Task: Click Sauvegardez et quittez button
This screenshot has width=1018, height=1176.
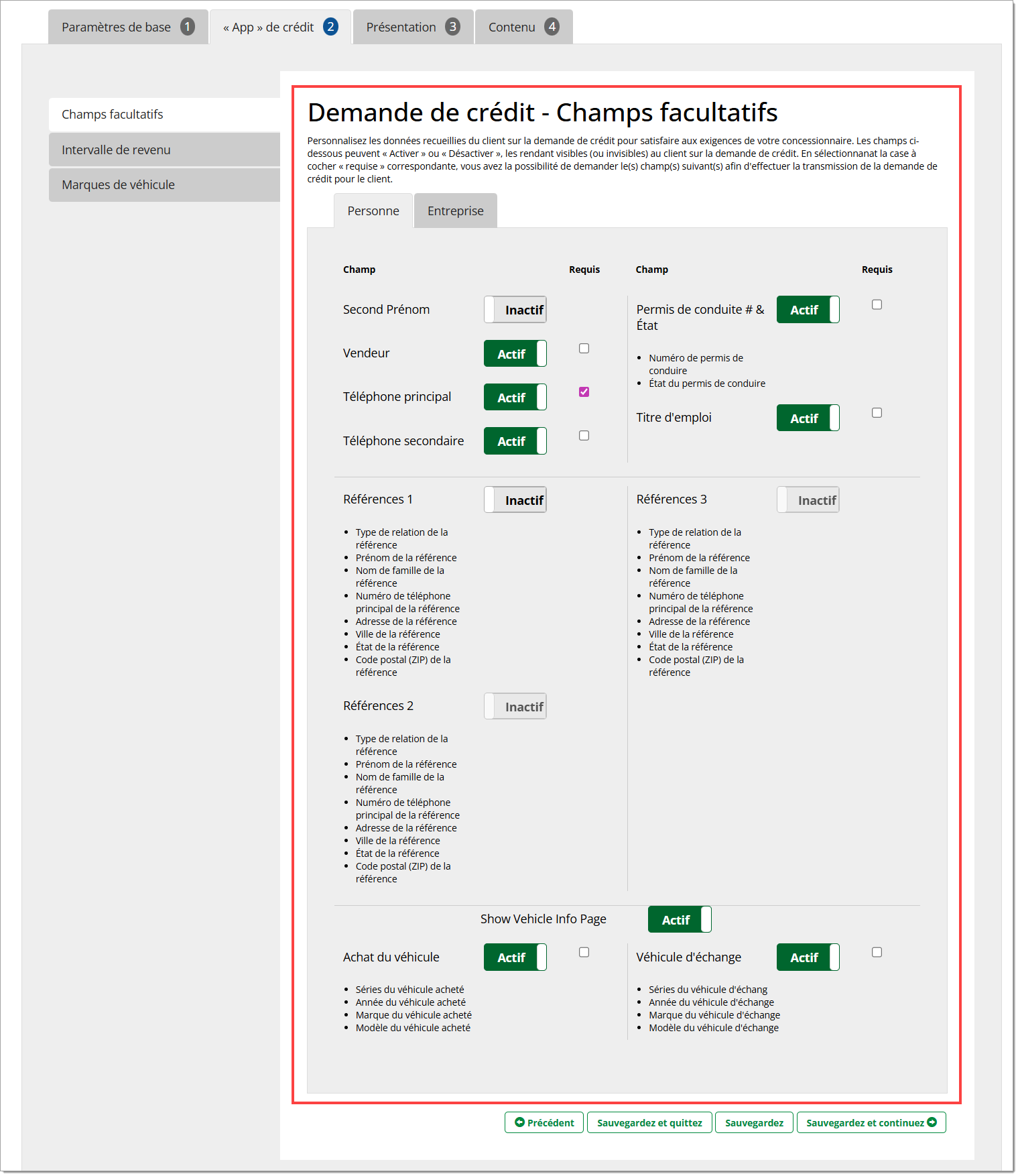Action: point(649,1122)
